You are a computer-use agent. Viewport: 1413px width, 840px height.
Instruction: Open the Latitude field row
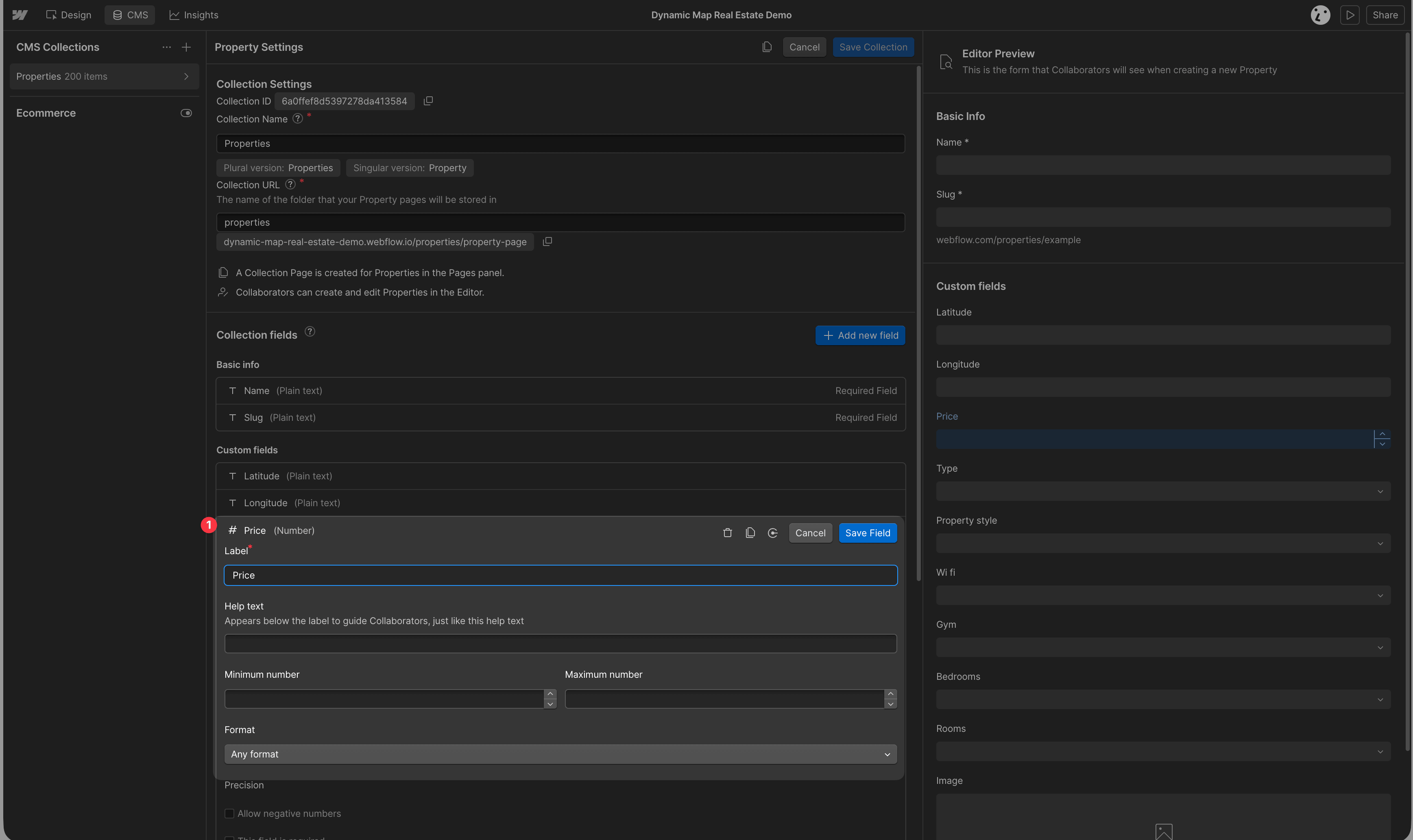[560, 476]
